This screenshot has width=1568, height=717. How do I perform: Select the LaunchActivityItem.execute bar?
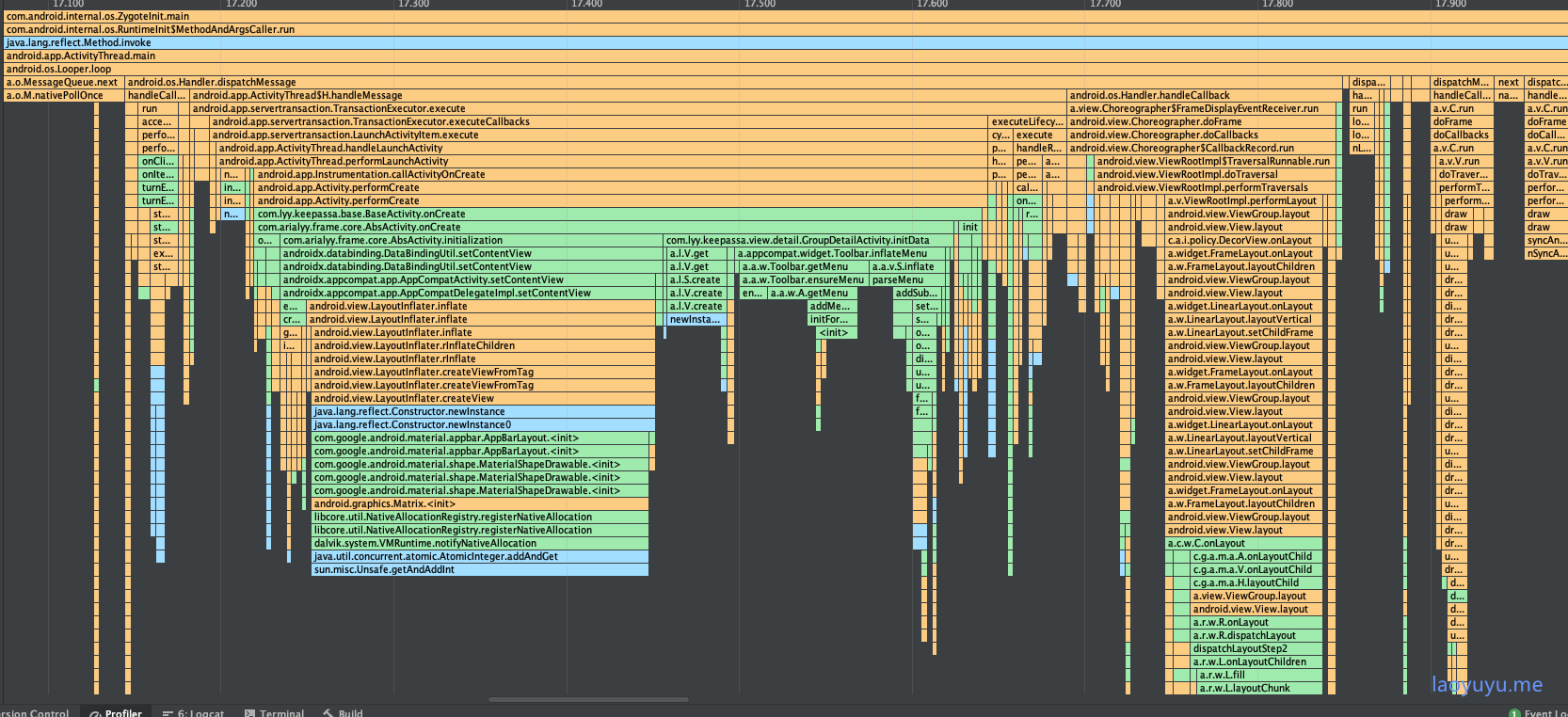600,135
